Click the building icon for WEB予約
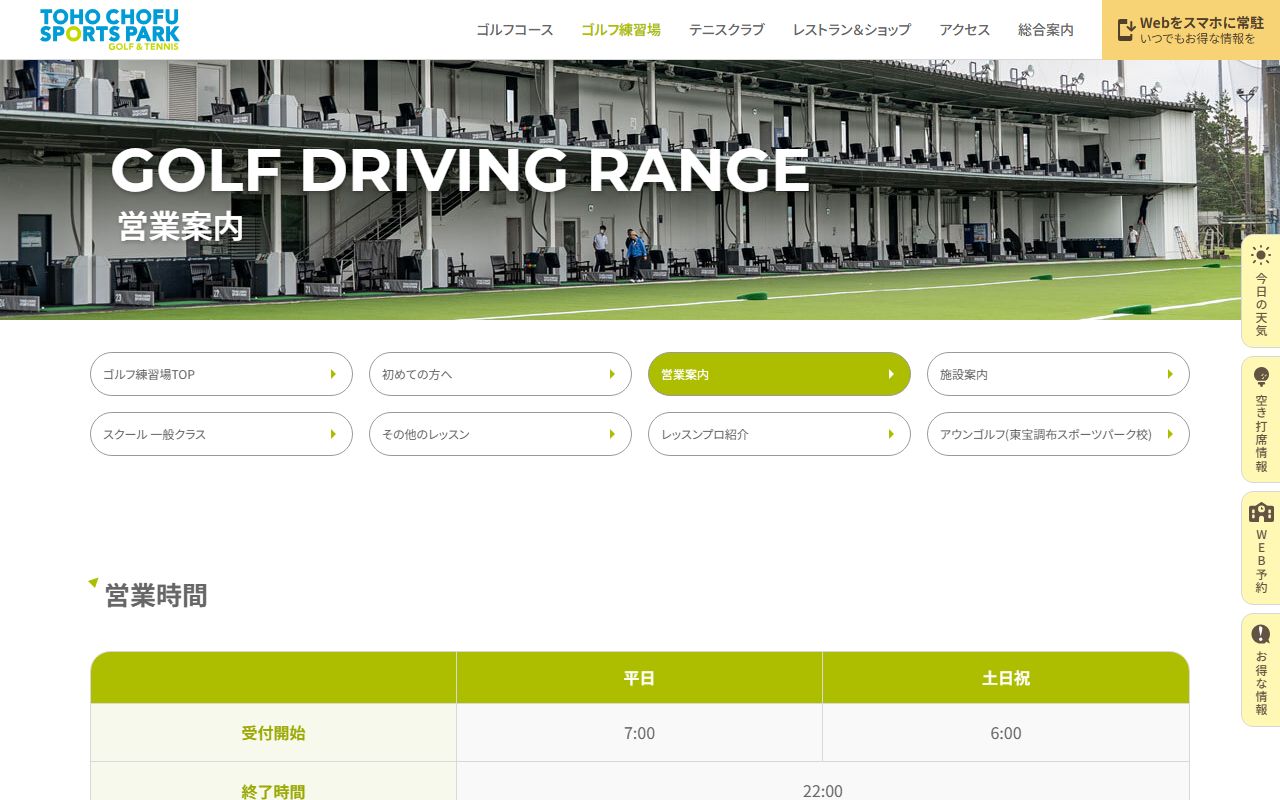Screen dimensions: 1280x800 coord(1261,512)
